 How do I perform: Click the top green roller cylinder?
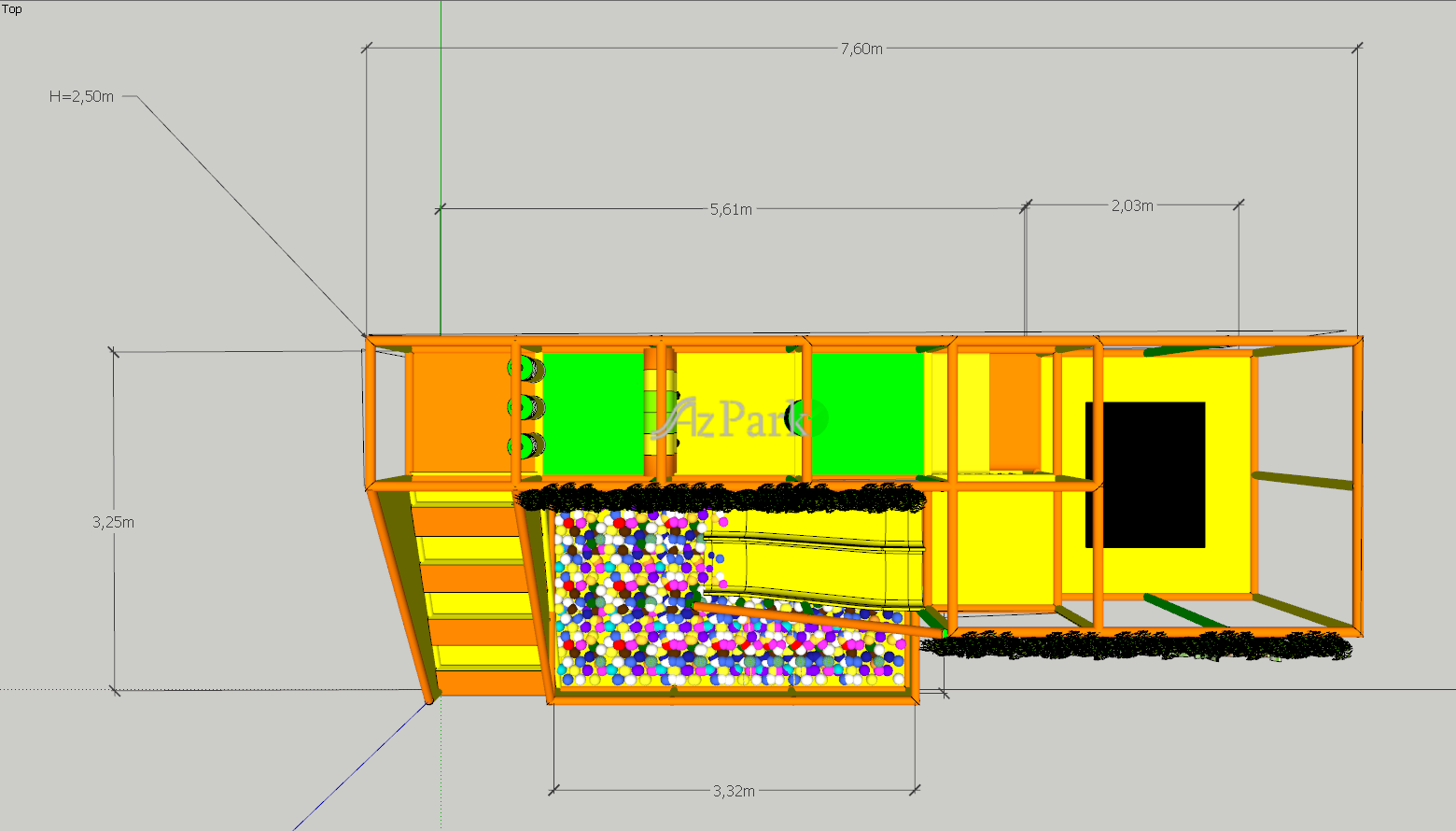[526, 369]
